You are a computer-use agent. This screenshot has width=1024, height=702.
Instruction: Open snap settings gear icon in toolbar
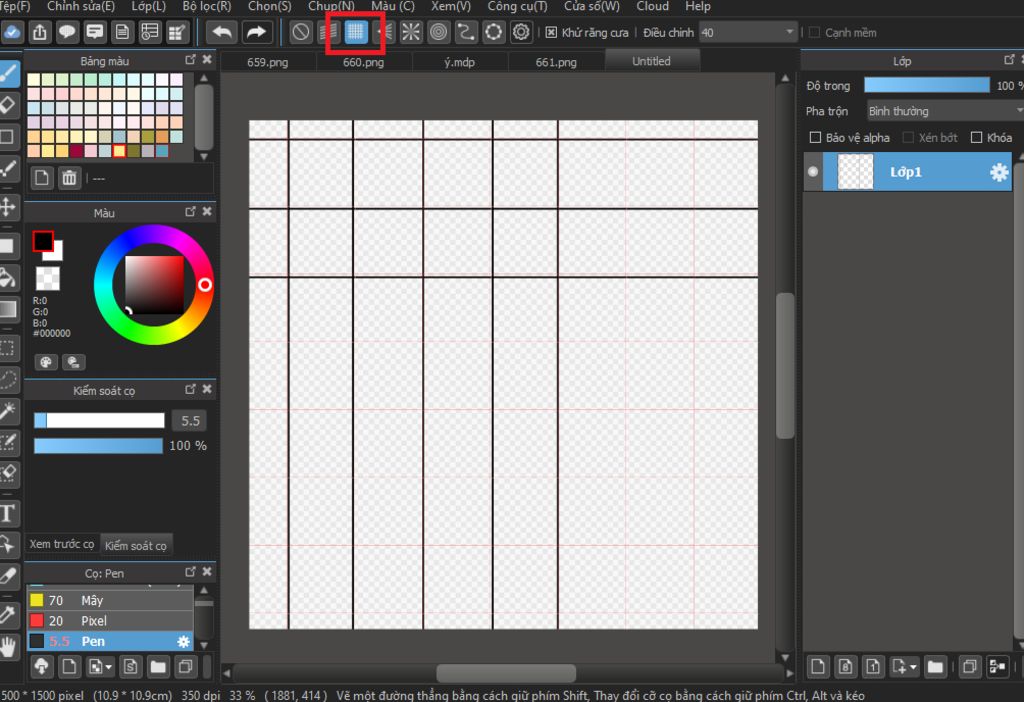click(521, 32)
